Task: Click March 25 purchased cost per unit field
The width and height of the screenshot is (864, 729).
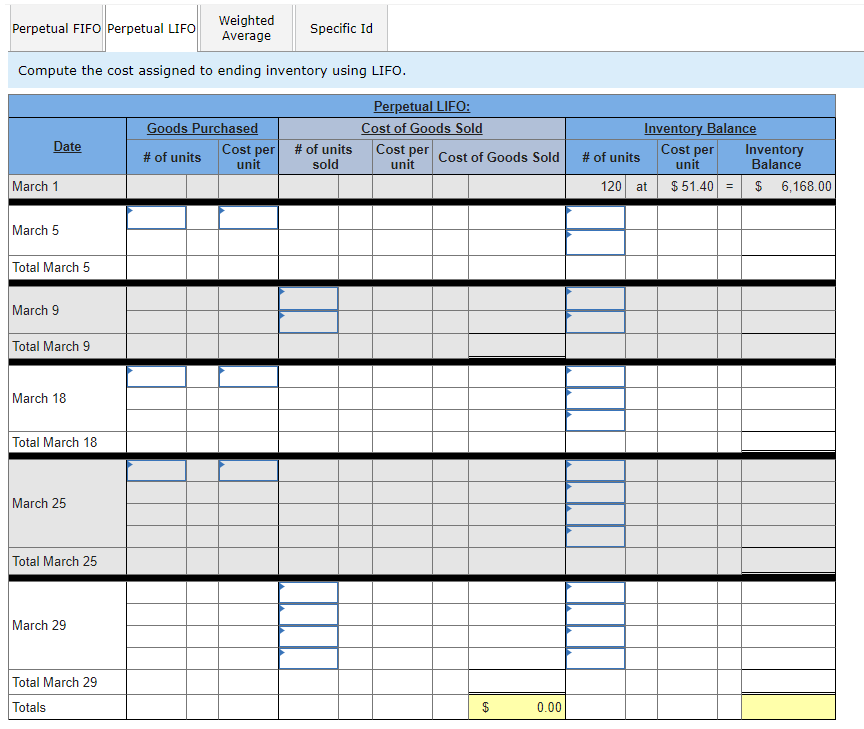Action: [x=249, y=471]
